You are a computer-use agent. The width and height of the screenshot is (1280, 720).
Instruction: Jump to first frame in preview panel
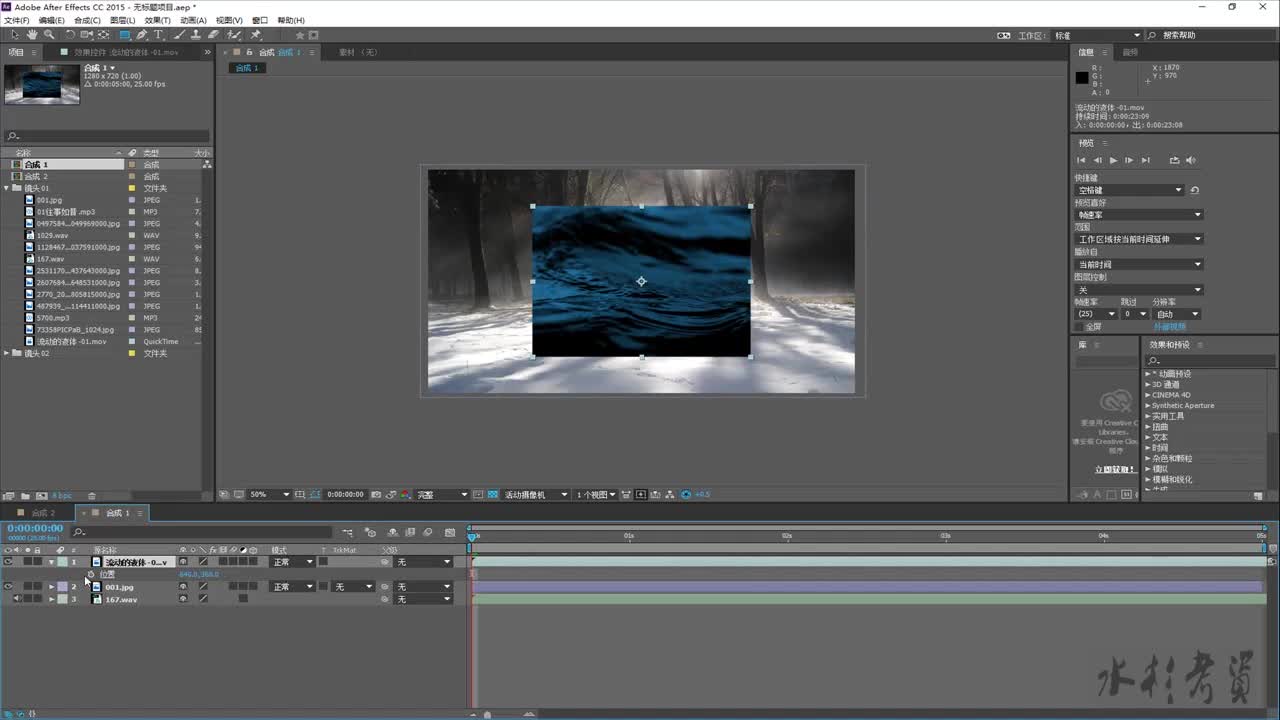pyautogui.click(x=1081, y=160)
